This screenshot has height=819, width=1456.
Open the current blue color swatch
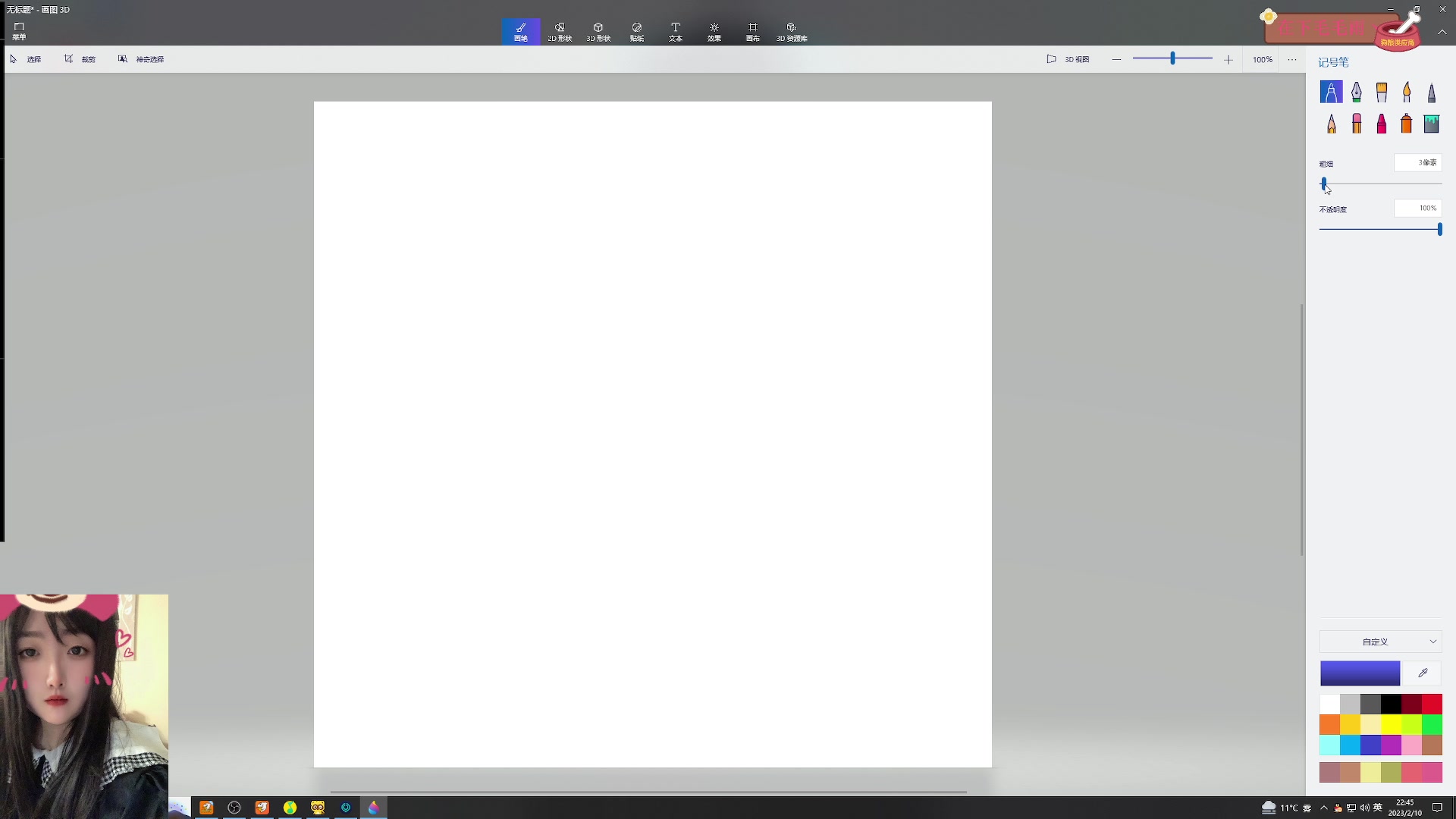(1360, 673)
